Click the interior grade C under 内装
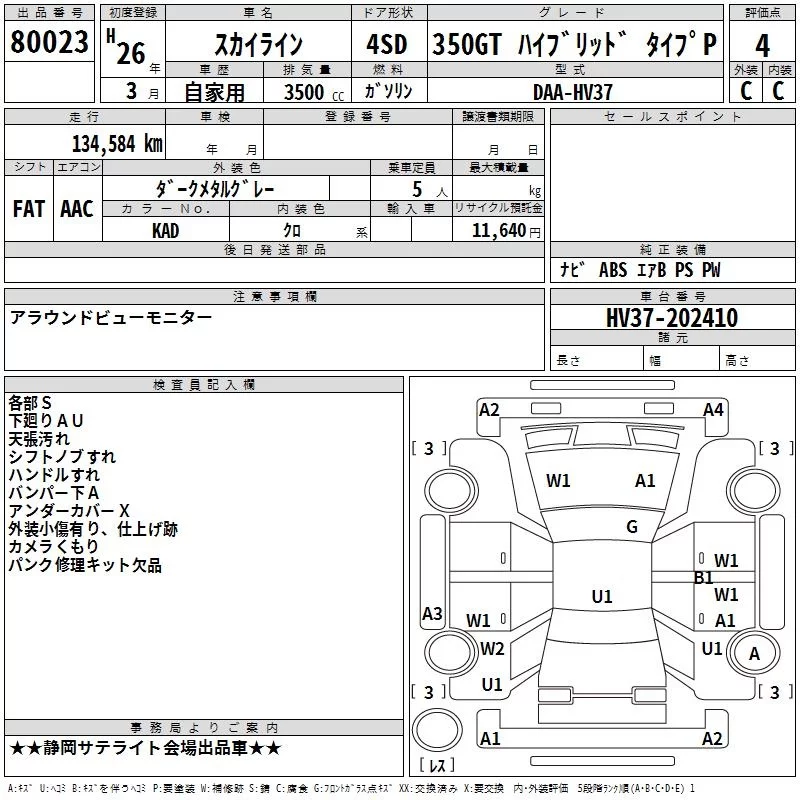Image resolution: width=800 pixels, height=800 pixels. click(778, 91)
